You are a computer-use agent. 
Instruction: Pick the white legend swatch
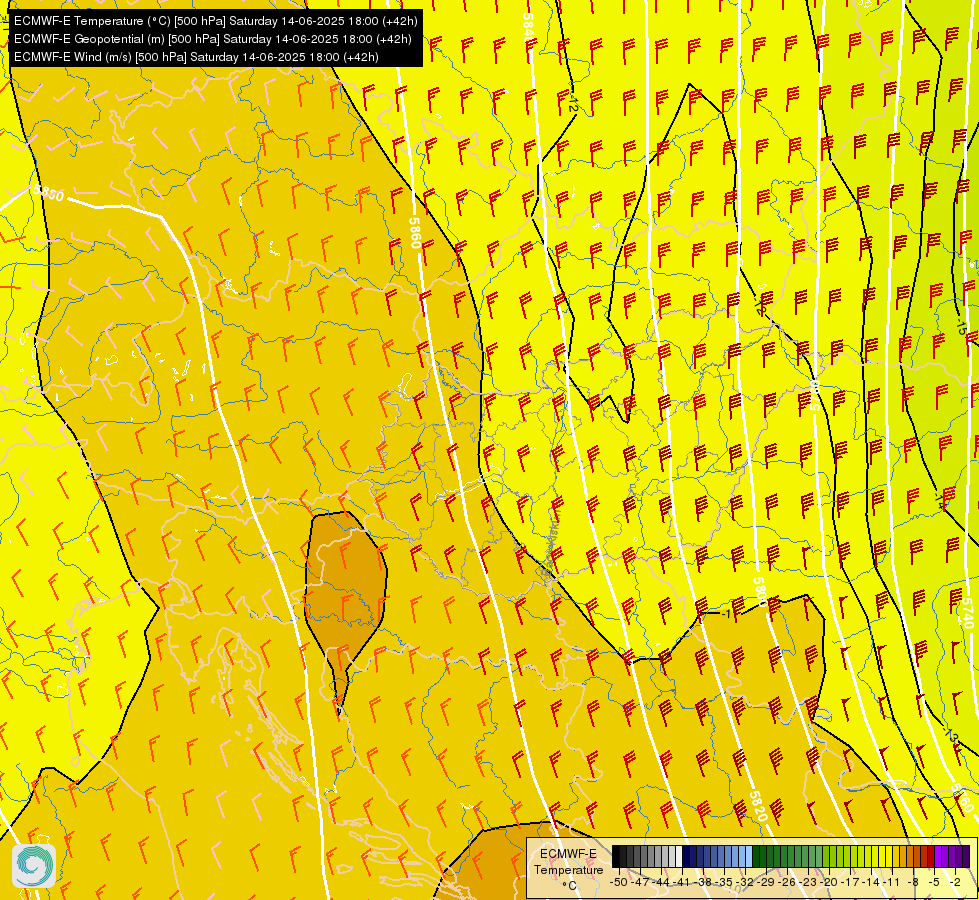tap(679, 856)
